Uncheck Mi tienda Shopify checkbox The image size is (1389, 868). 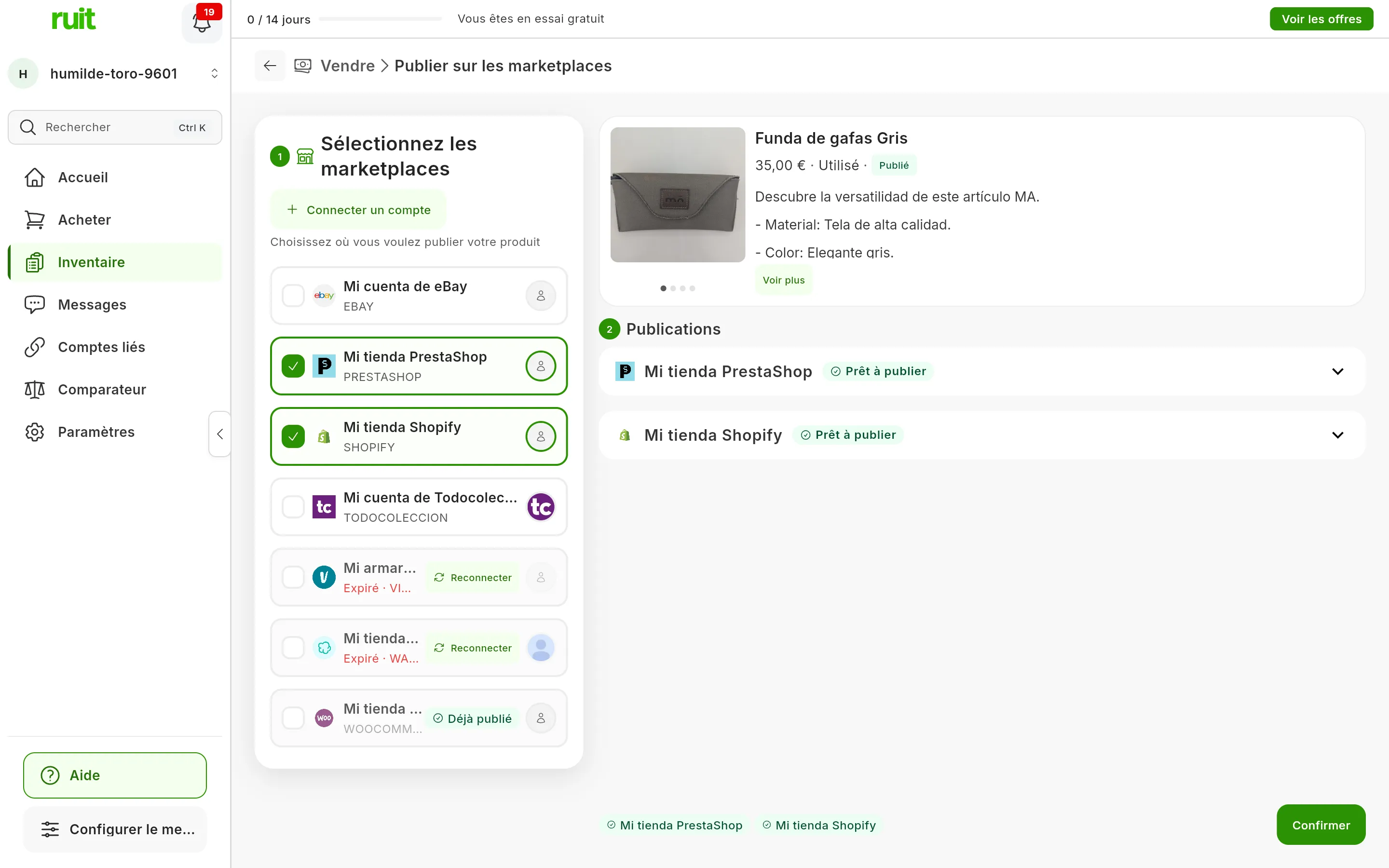point(293,436)
